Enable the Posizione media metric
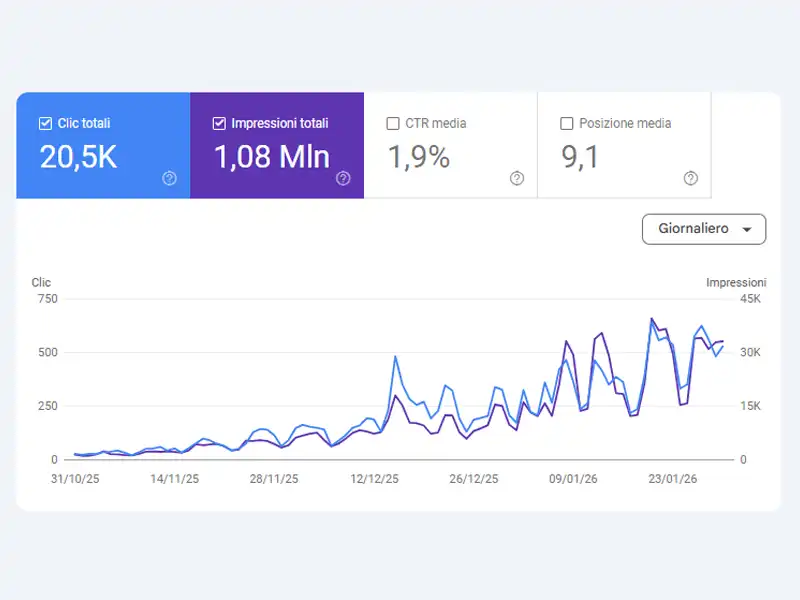The image size is (800, 600). click(x=566, y=123)
